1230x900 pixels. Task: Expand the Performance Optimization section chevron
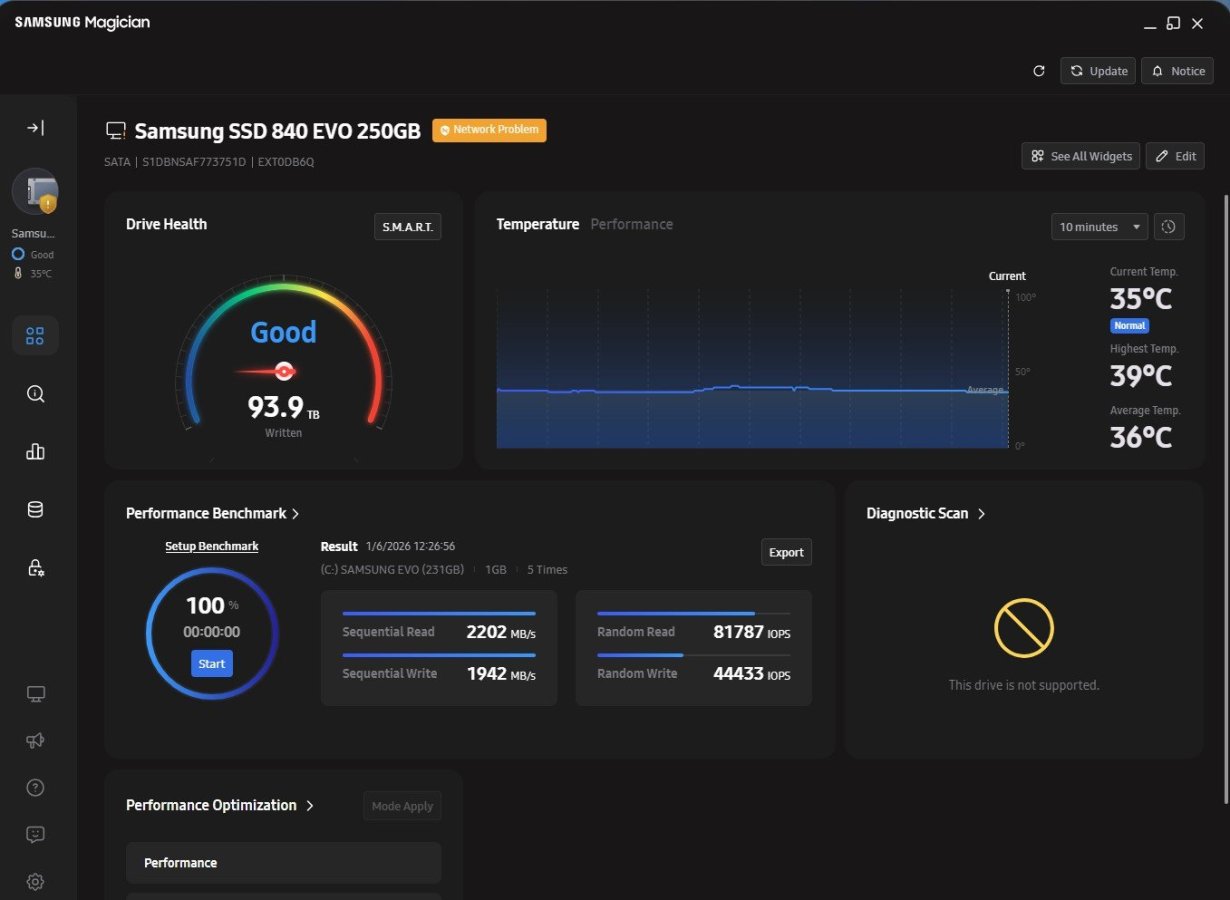pos(310,806)
